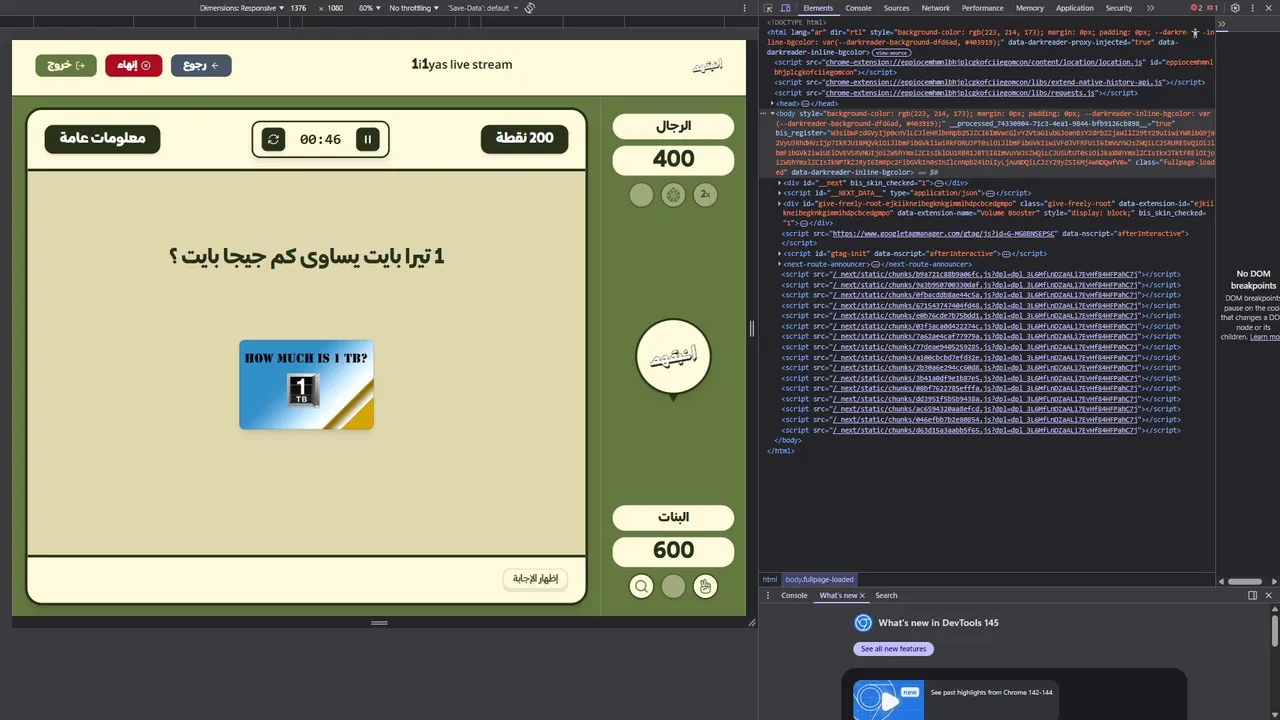Use the middle flower lifeline for الرجال team
1280x720 pixels.
coord(673,195)
